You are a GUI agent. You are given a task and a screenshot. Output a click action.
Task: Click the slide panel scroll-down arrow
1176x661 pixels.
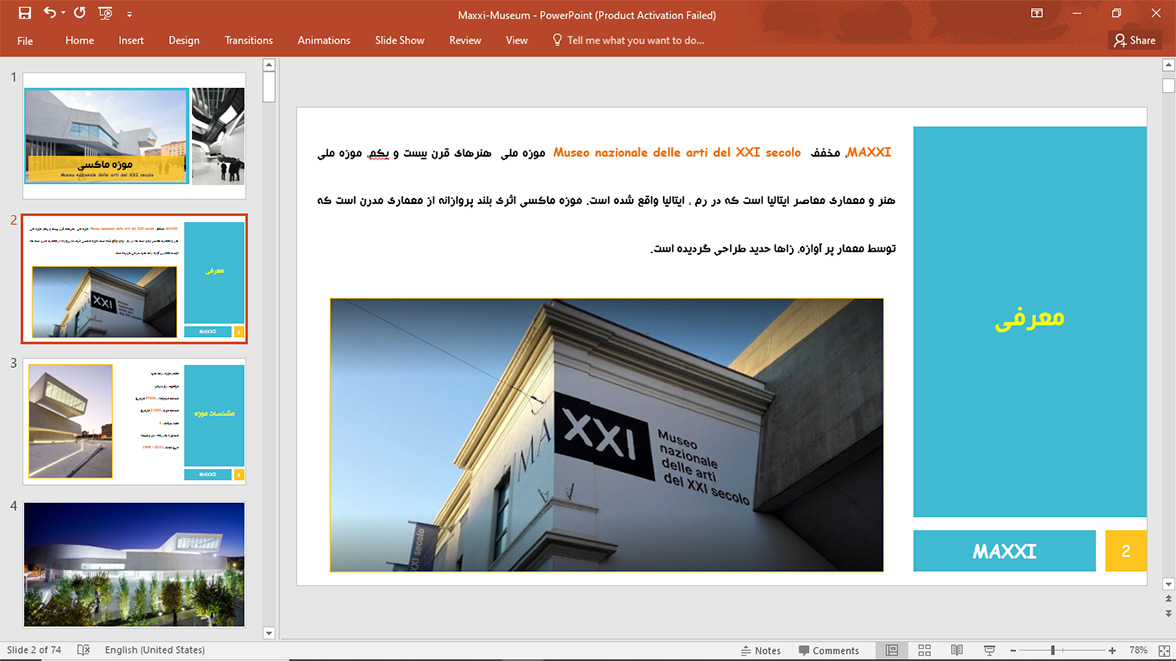pos(269,633)
